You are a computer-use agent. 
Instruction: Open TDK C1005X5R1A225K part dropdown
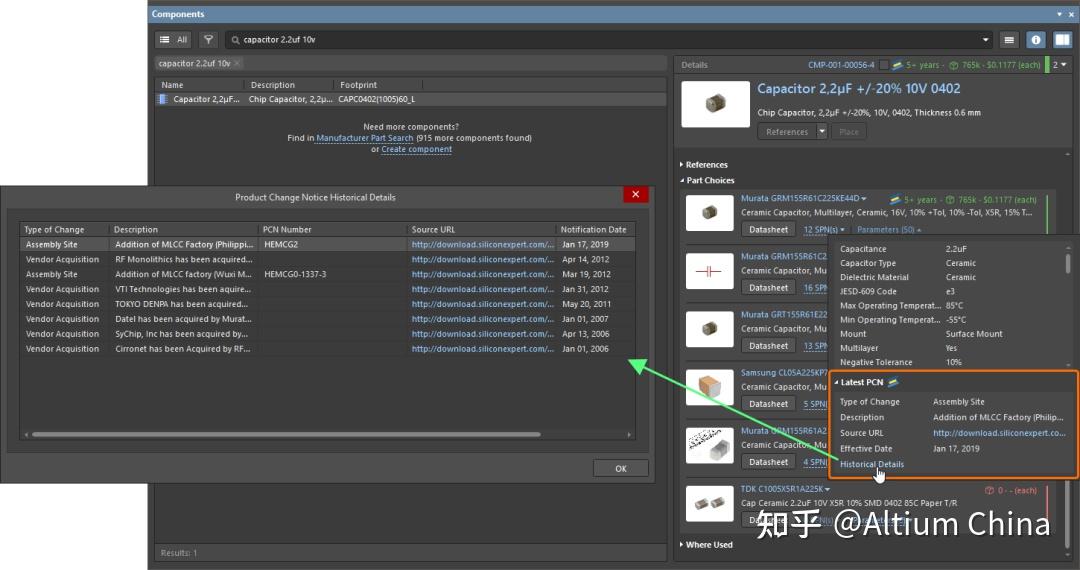[827, 489]
